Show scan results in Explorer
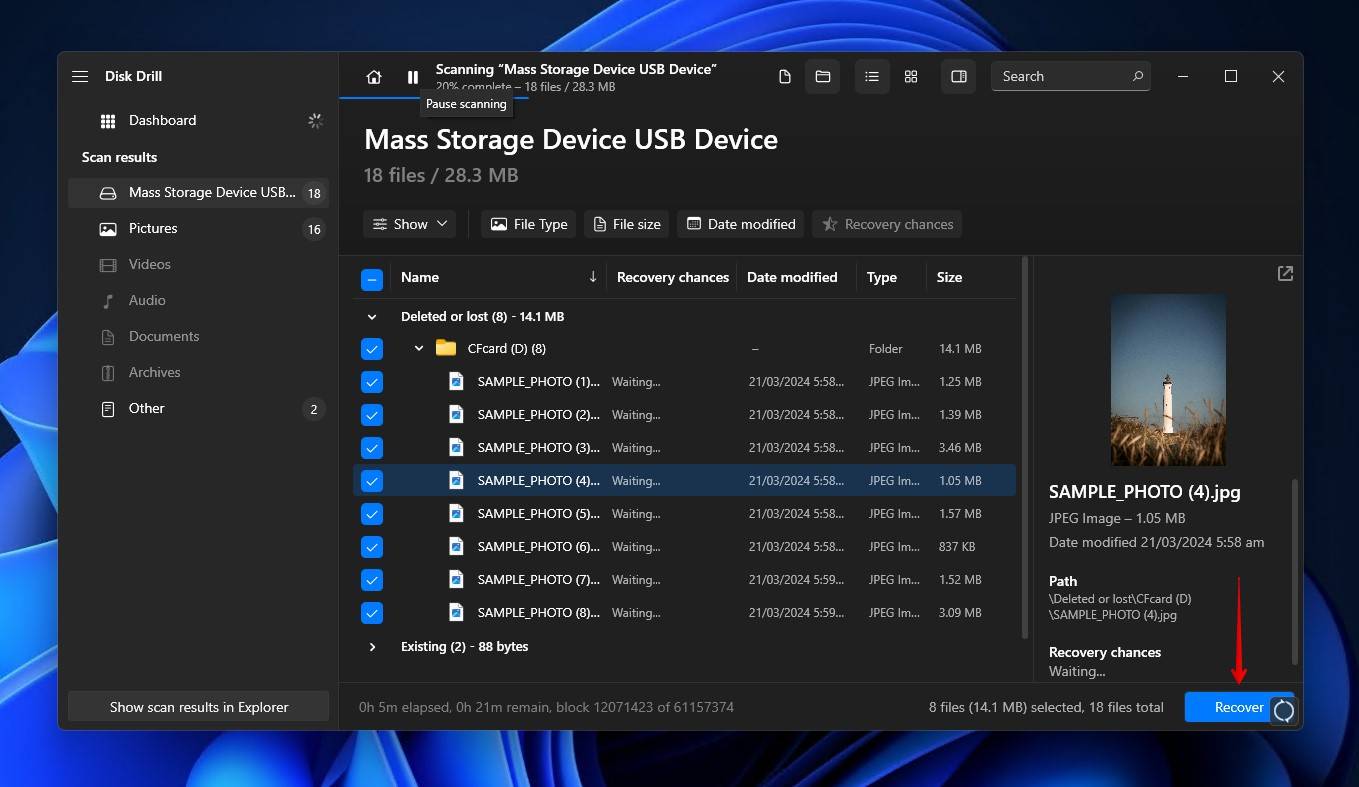This screenshot has height=787, width=1359. pos(198,706)
